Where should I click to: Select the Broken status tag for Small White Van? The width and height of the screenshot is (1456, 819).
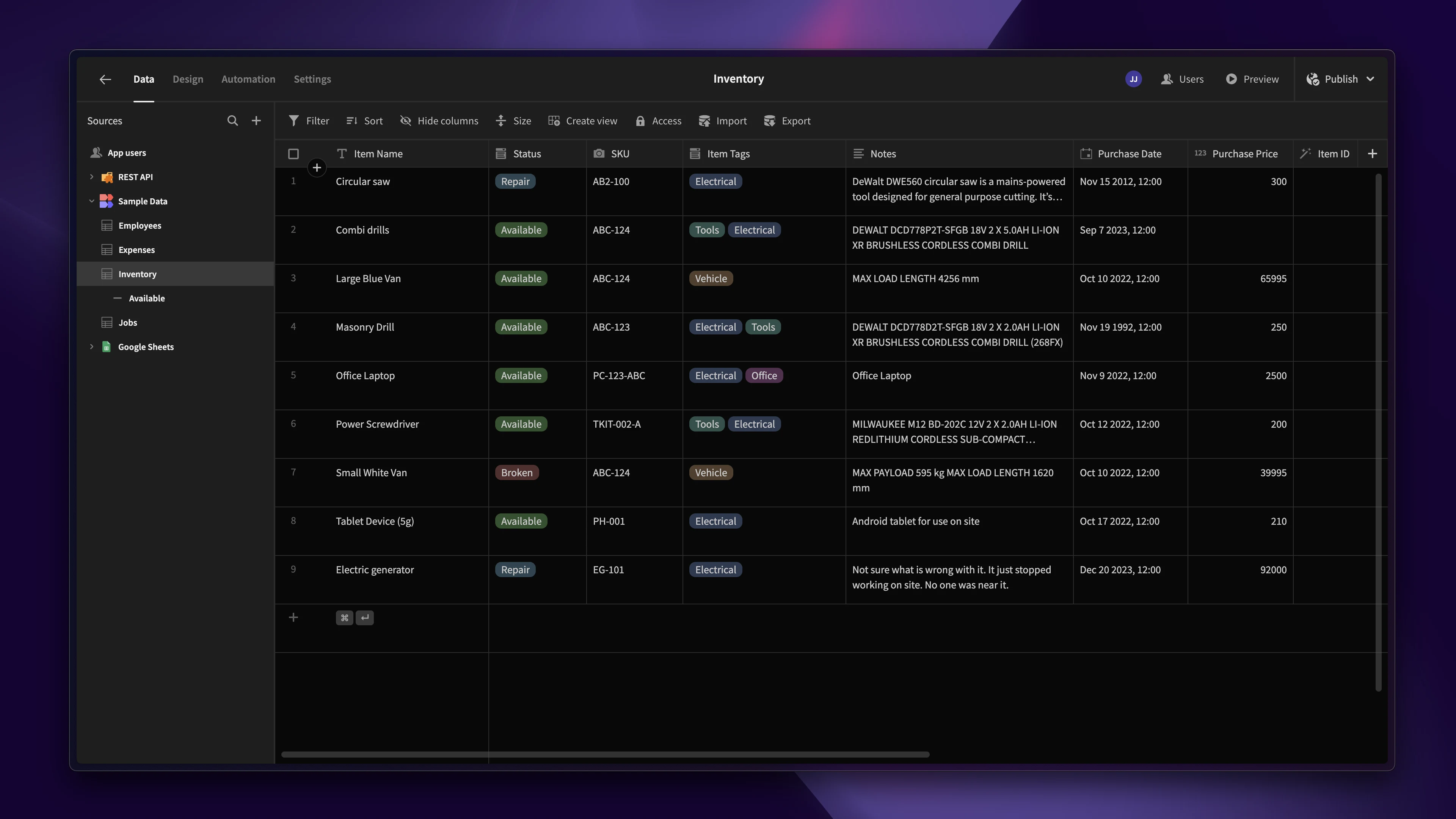coord(516,472)
